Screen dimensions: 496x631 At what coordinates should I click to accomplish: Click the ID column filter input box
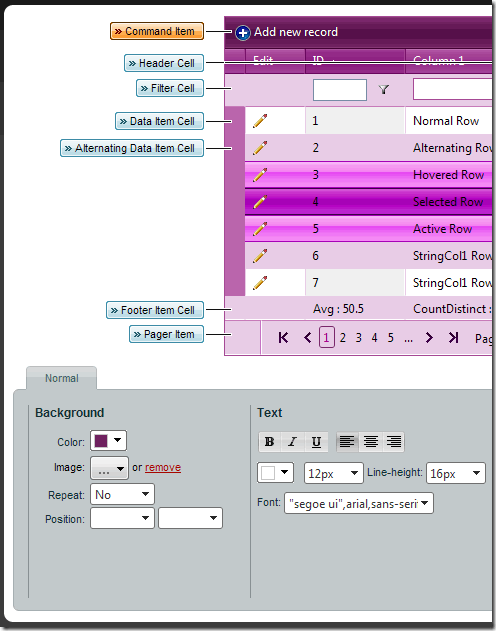click(x=340, y=89)
